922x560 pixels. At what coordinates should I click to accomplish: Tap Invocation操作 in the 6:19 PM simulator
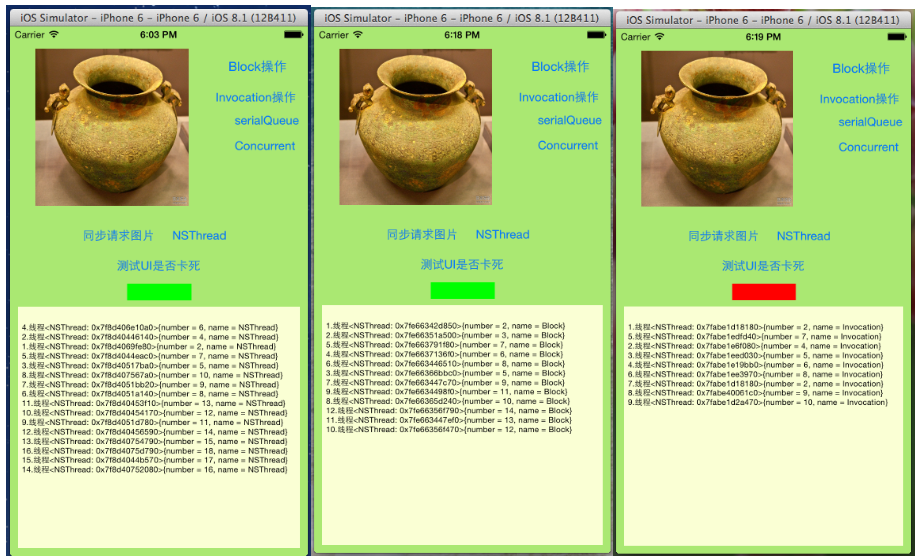coord(859,99)
